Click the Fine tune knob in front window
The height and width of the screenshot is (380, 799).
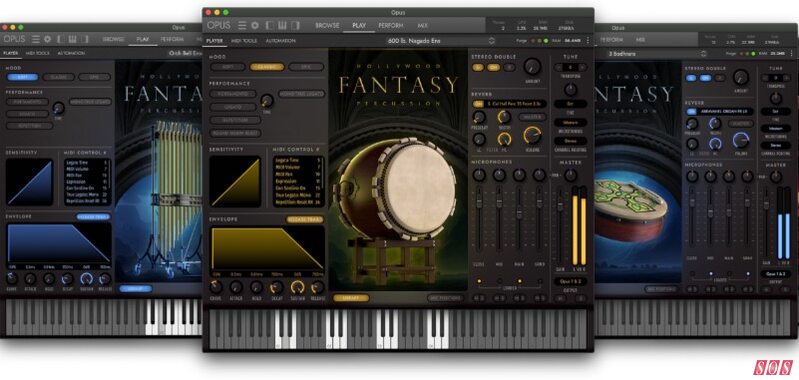click(571, 90)
